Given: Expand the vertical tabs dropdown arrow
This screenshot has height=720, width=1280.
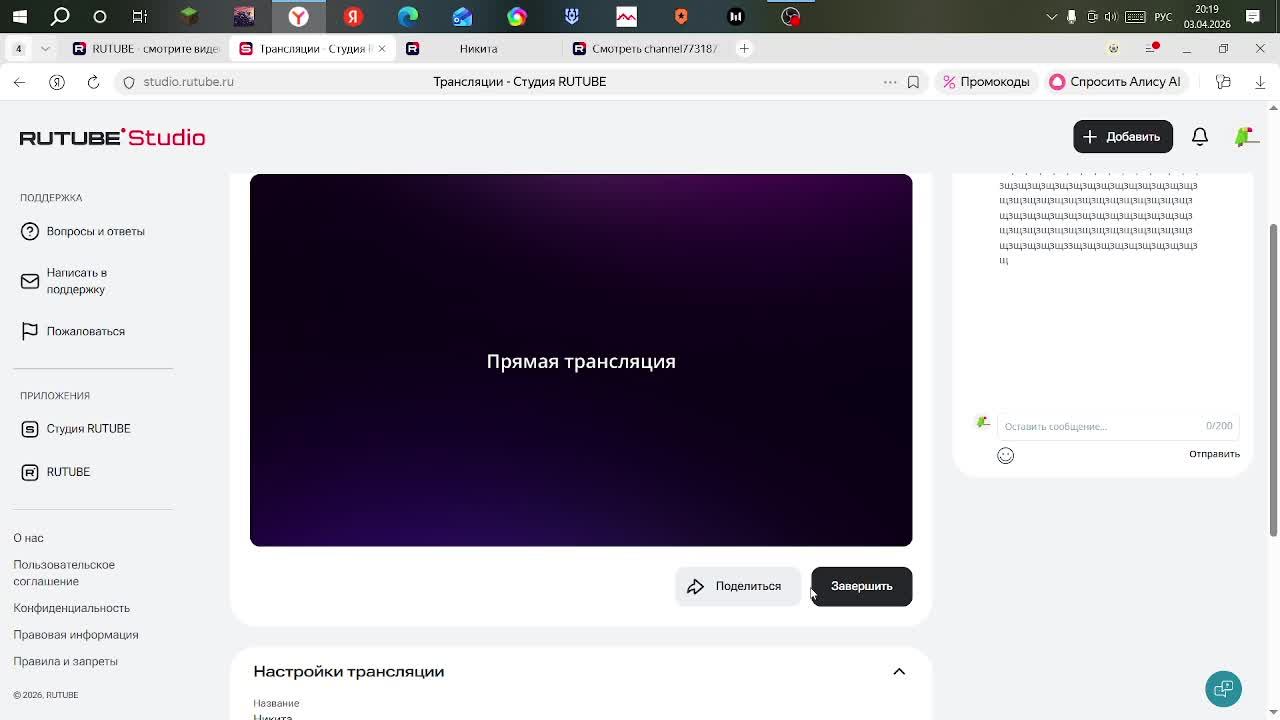Looking at the screenshot, I should pyautogui.click(x=45, y=48).
